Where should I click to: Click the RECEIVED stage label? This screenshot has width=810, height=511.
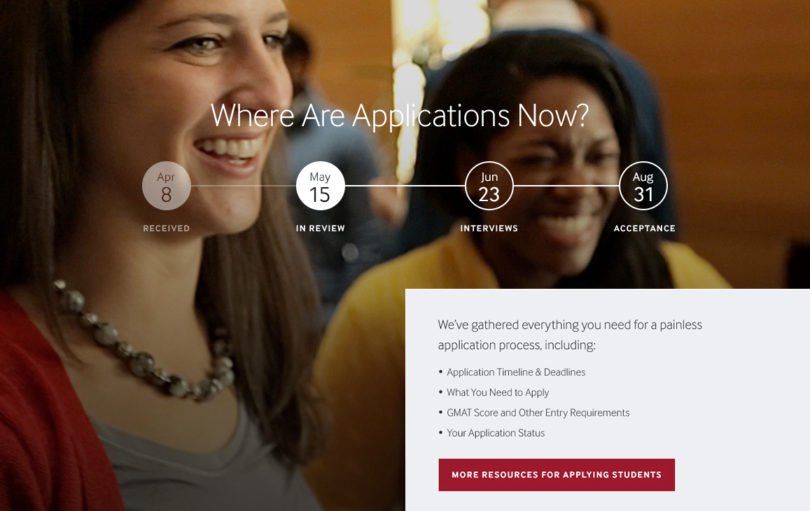tap(166, 228)
